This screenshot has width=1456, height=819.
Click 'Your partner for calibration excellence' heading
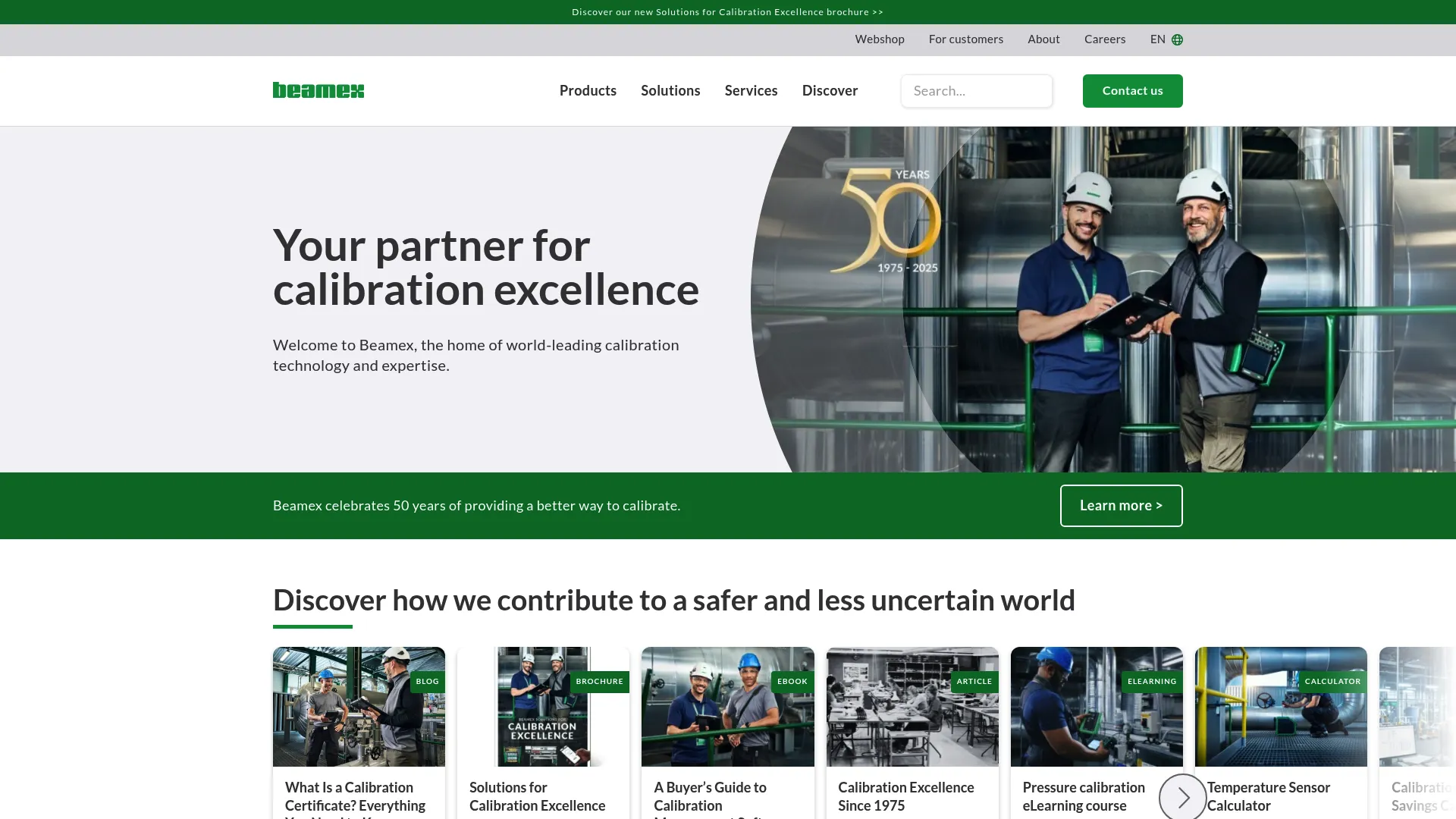(486, 267)
